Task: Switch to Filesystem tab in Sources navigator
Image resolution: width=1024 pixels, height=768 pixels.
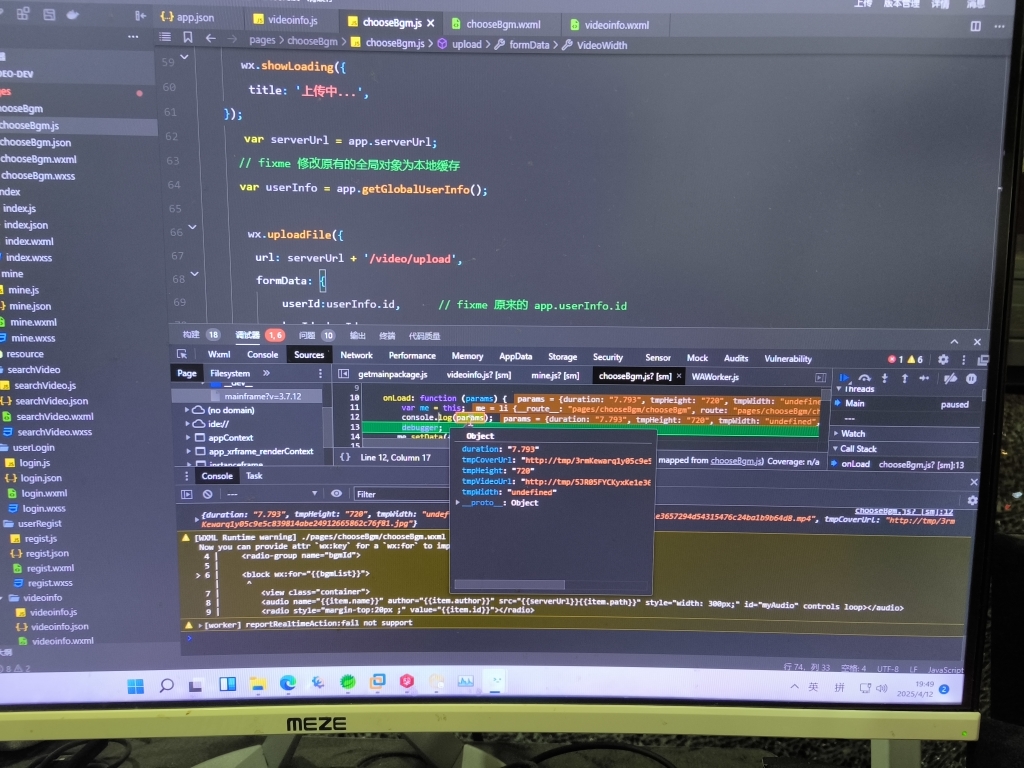Action: pyautogui.click(x=230, y=373)
